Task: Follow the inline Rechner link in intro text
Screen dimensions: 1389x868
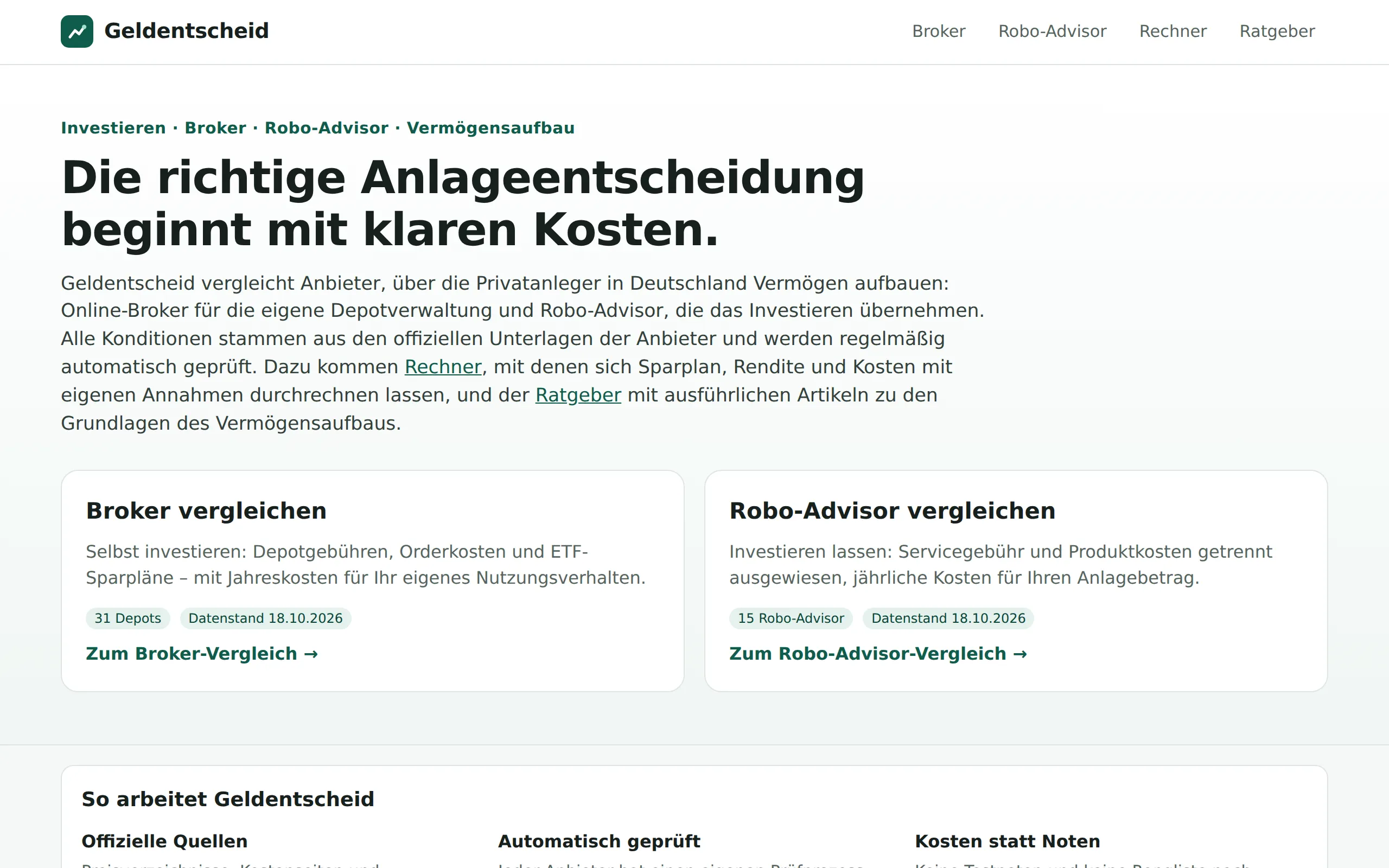Action: (443, 367)
